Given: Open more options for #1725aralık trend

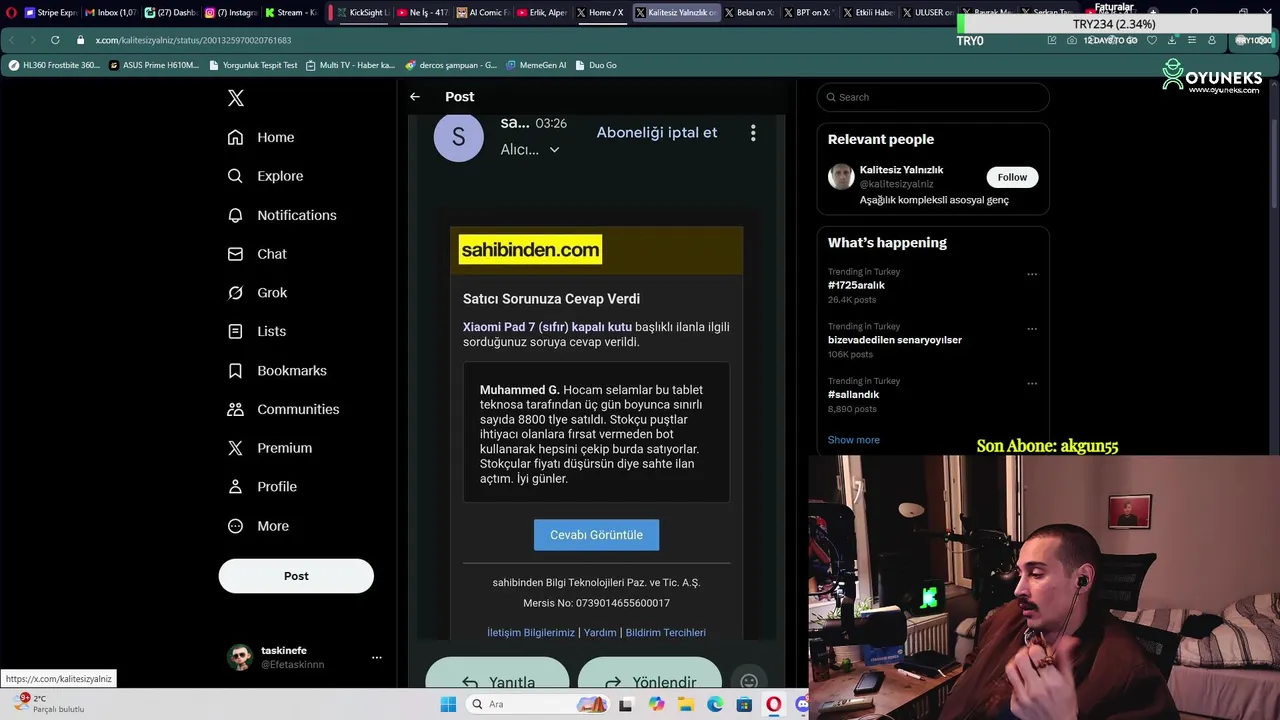Looking at the screenshot, I should [1032, 274].
